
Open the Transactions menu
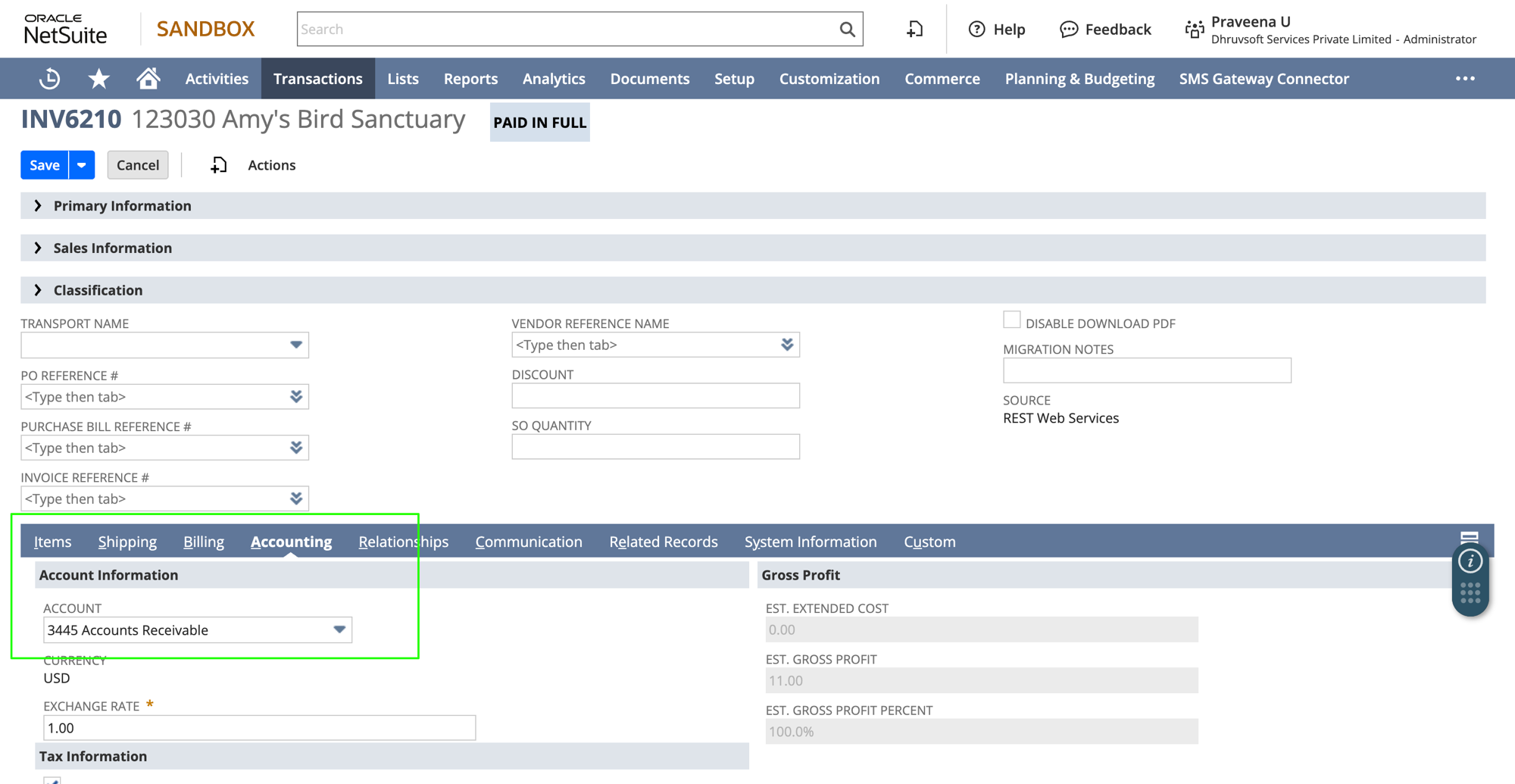tap(318, 79)
